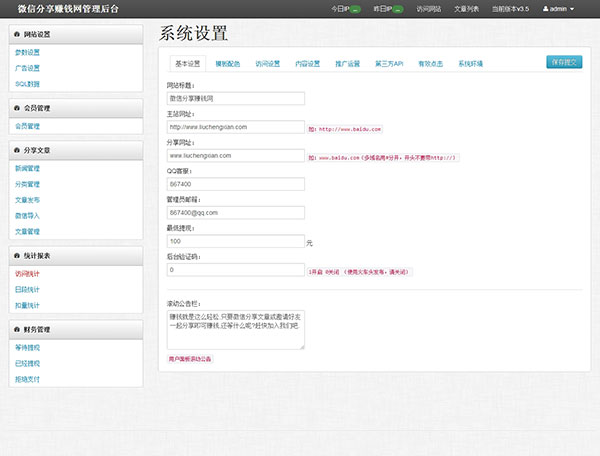This screenshot has width=600, height=456.
Task: Click the admin user icon in top bar
Action: pos(545,8)
